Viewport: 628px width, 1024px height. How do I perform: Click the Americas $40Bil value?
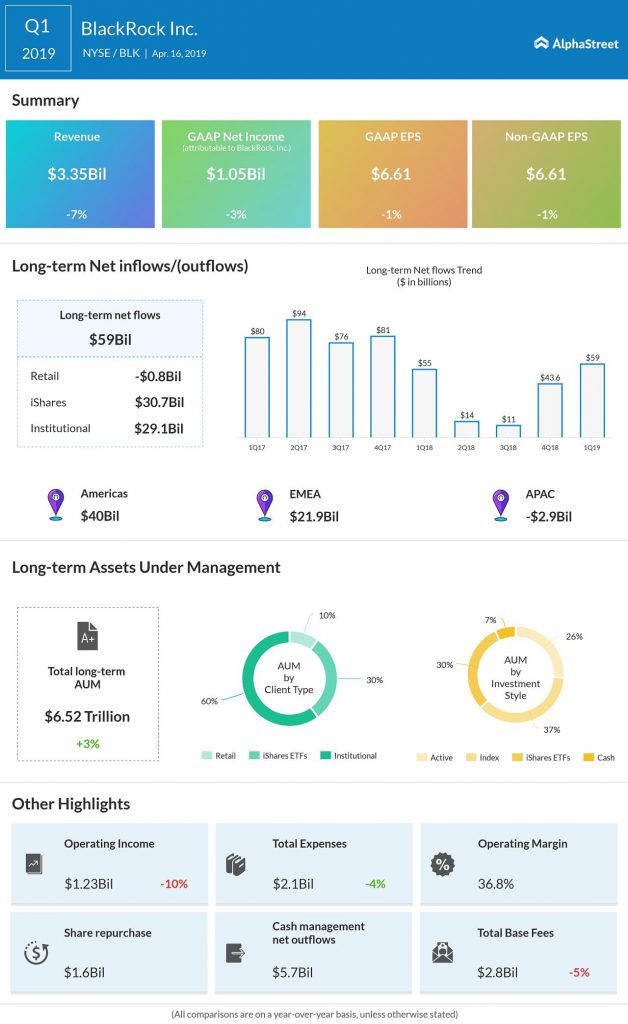[100, 516]
